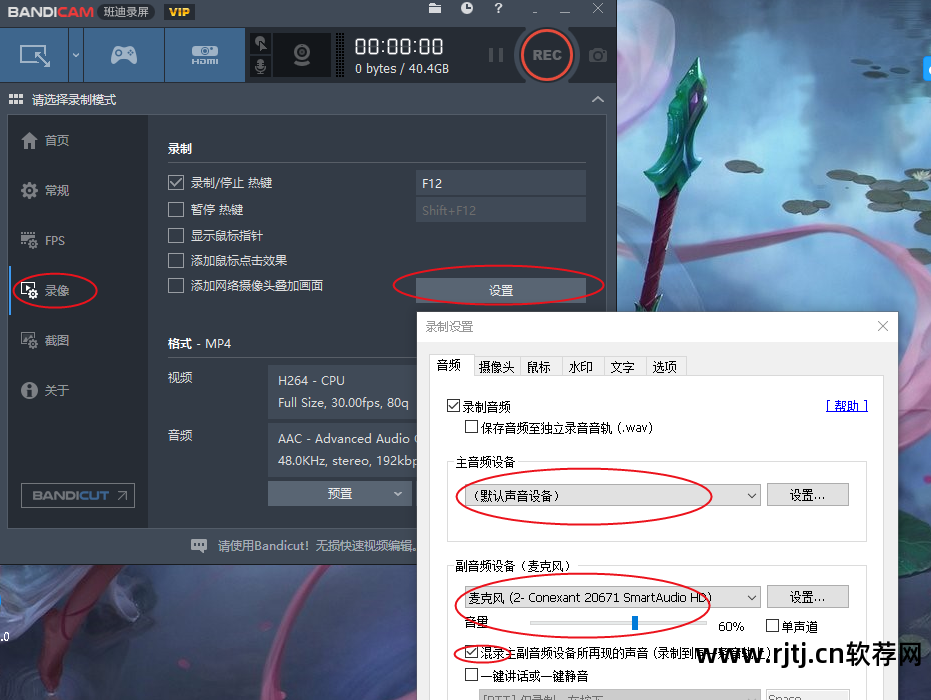
Task: Select the screen rectangle recording mode
Action: coord(34,55)
